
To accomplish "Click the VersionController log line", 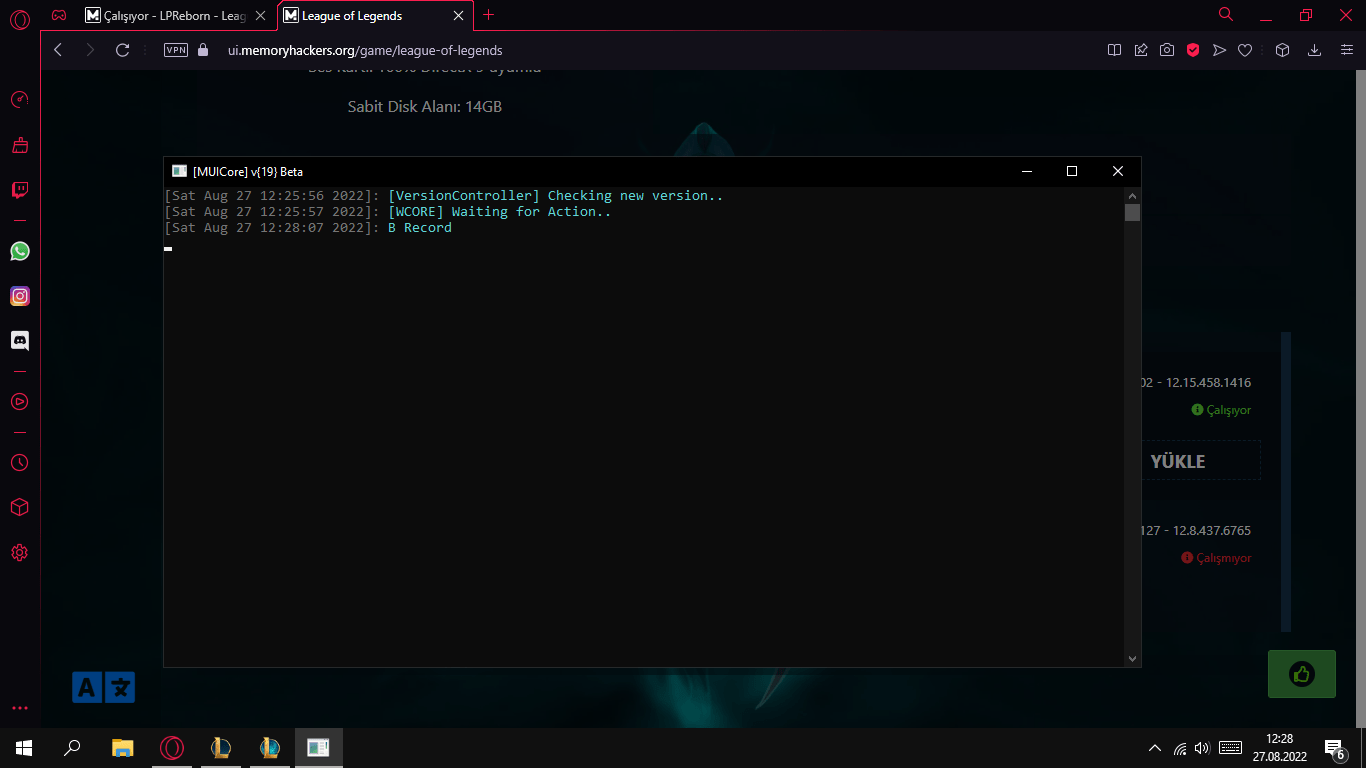I will click(444, 196).
